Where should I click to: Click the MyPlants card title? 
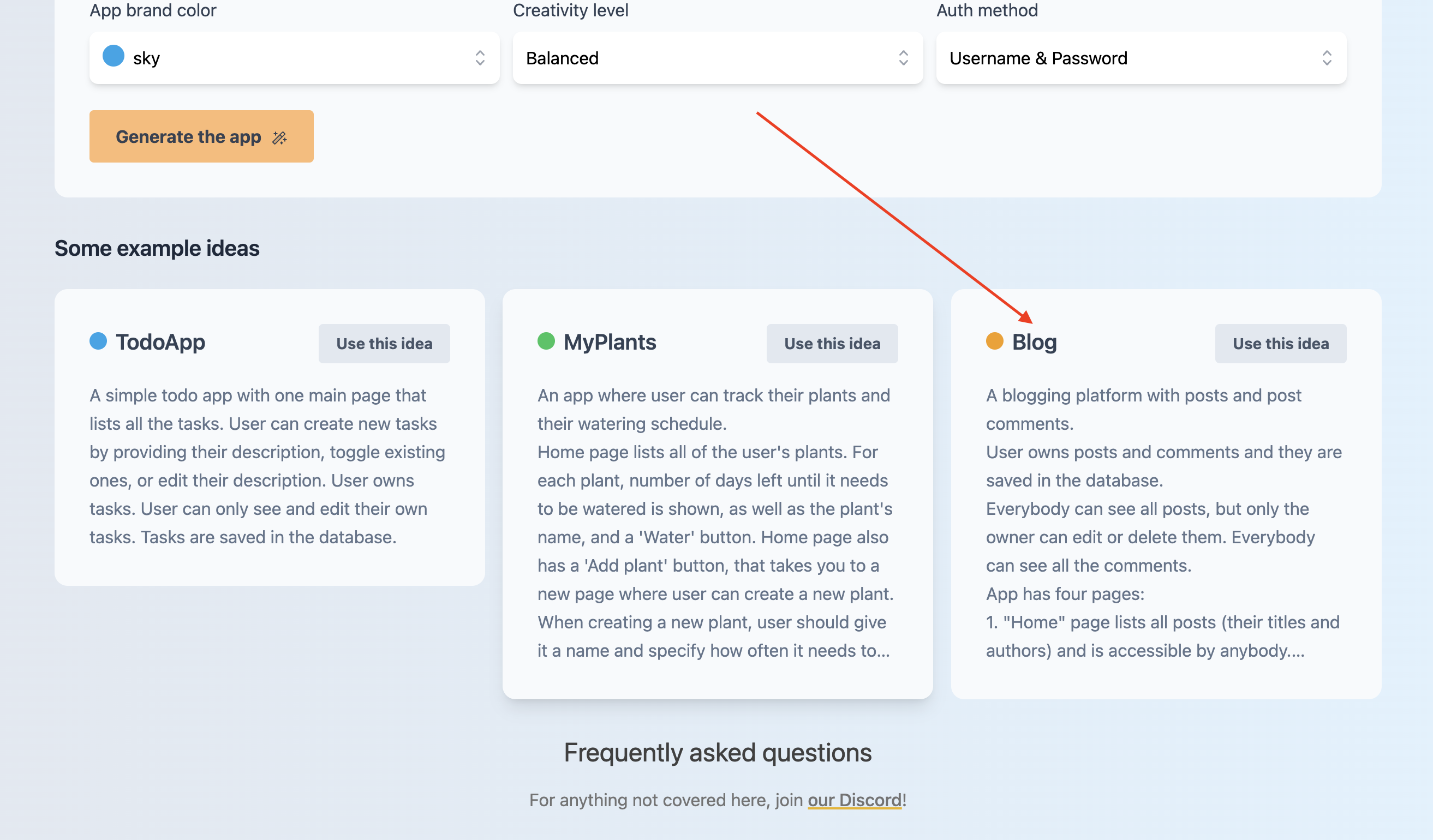610,342
